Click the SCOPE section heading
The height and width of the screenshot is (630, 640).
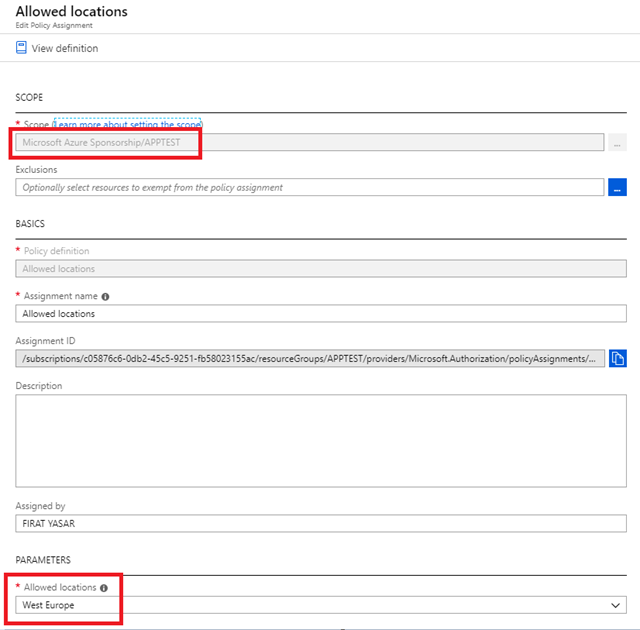[x=30, y=98]
